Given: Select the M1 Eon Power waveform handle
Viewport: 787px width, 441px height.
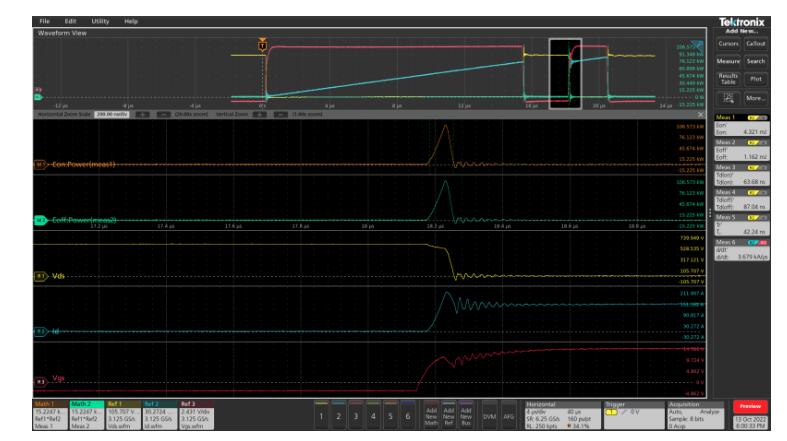Looking at the screenshot, I should (x=40, y=165).
